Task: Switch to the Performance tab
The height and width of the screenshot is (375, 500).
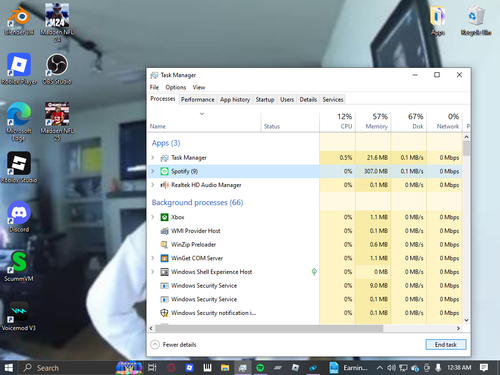Action: [x=198, y=100]
